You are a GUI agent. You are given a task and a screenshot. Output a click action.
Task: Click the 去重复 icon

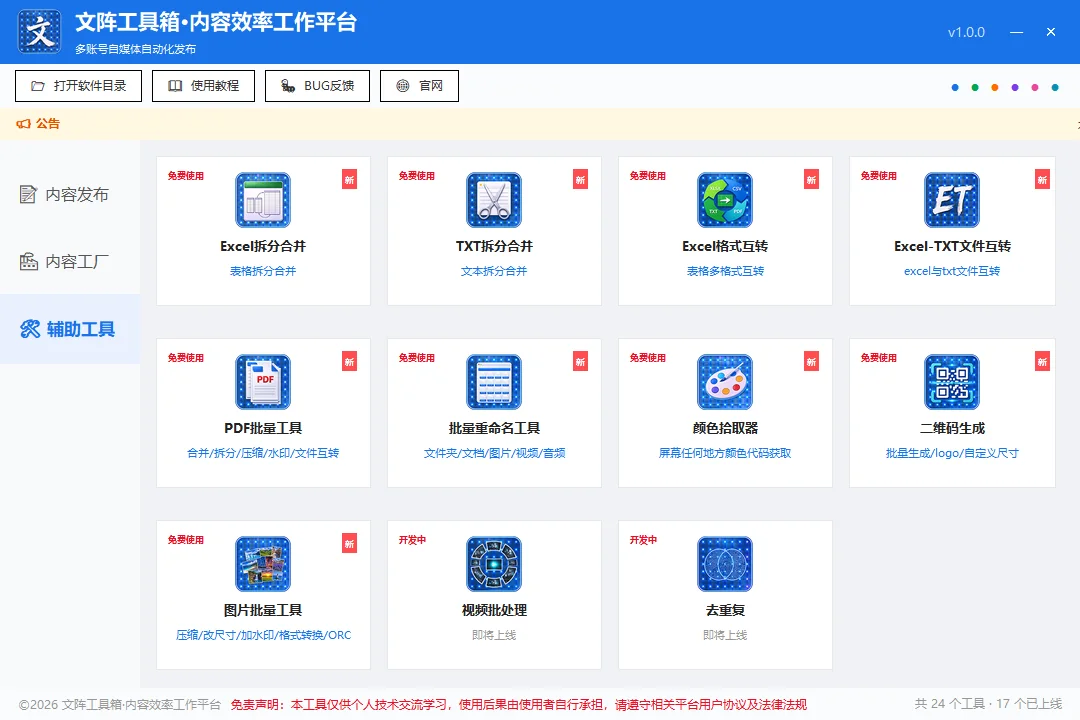click(725, 564)
